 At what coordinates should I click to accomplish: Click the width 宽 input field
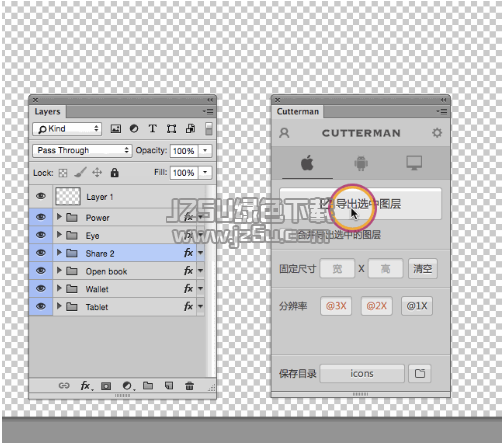pos(337,269)
